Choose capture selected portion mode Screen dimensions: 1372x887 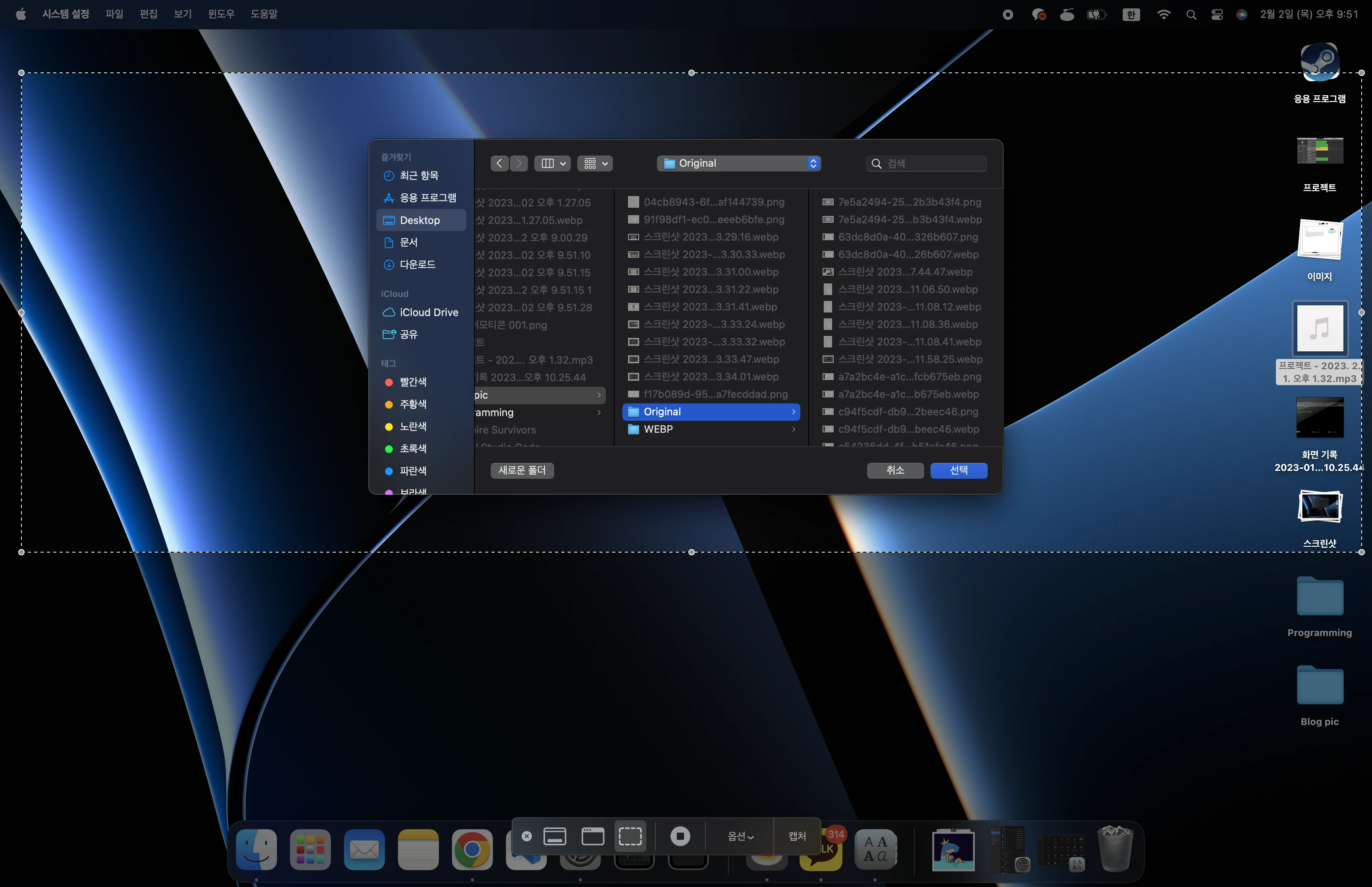pos(630,836)
